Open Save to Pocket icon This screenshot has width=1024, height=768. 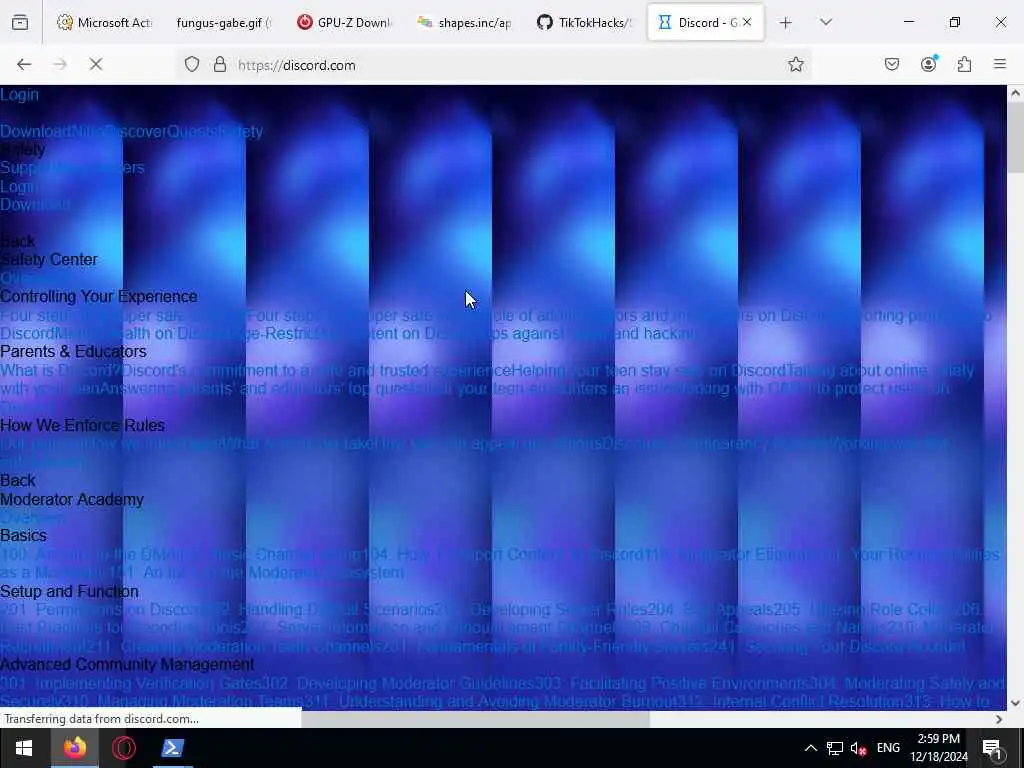click(892, 64)
